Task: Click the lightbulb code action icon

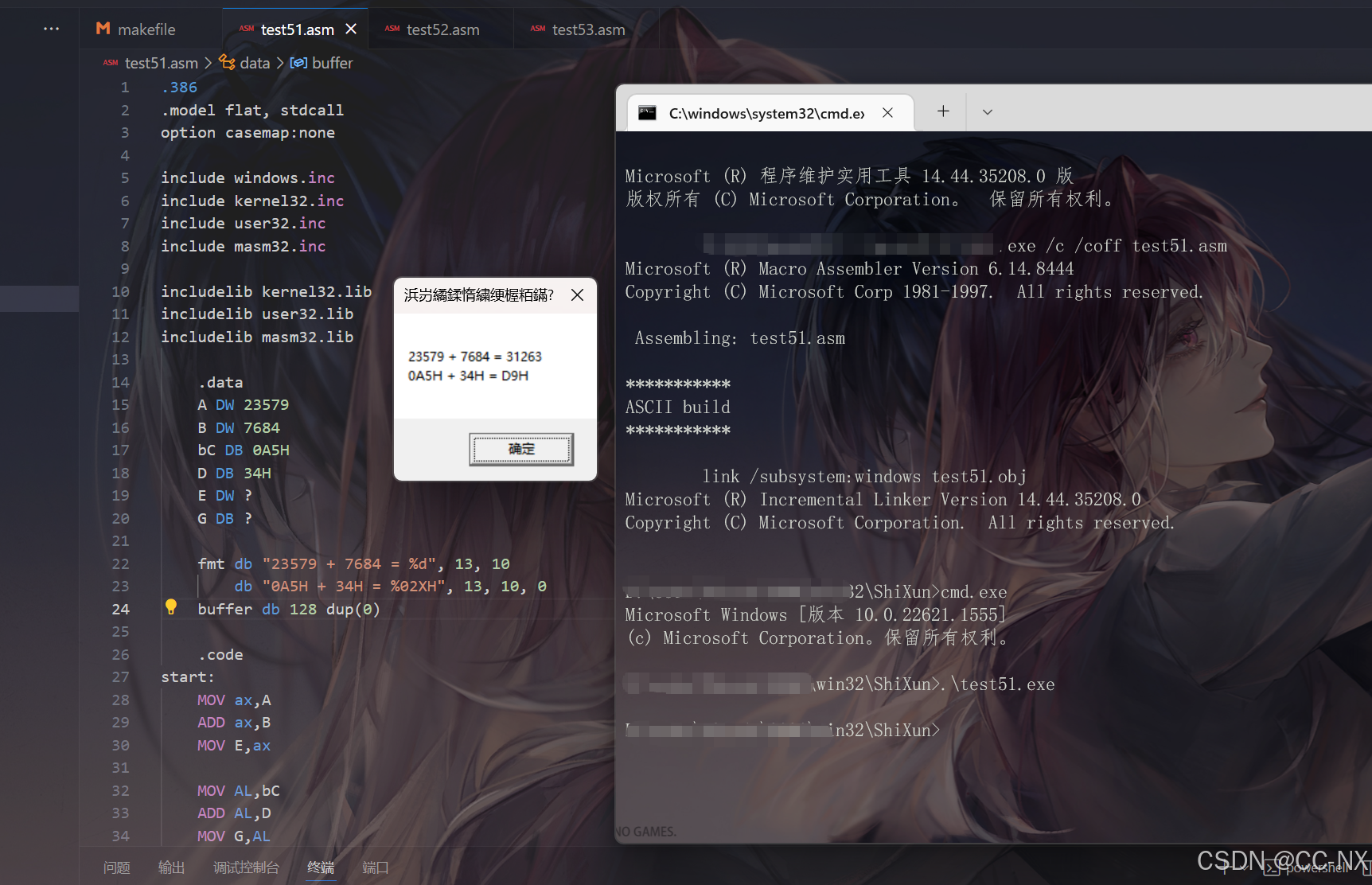Action: click(x=171, y=607)
